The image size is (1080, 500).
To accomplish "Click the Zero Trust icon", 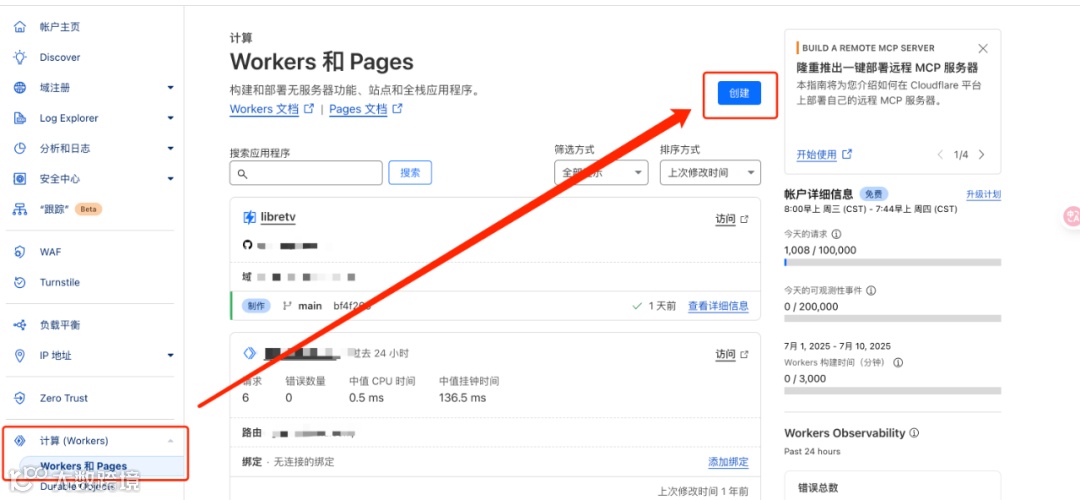I will (x=20, y=398).
